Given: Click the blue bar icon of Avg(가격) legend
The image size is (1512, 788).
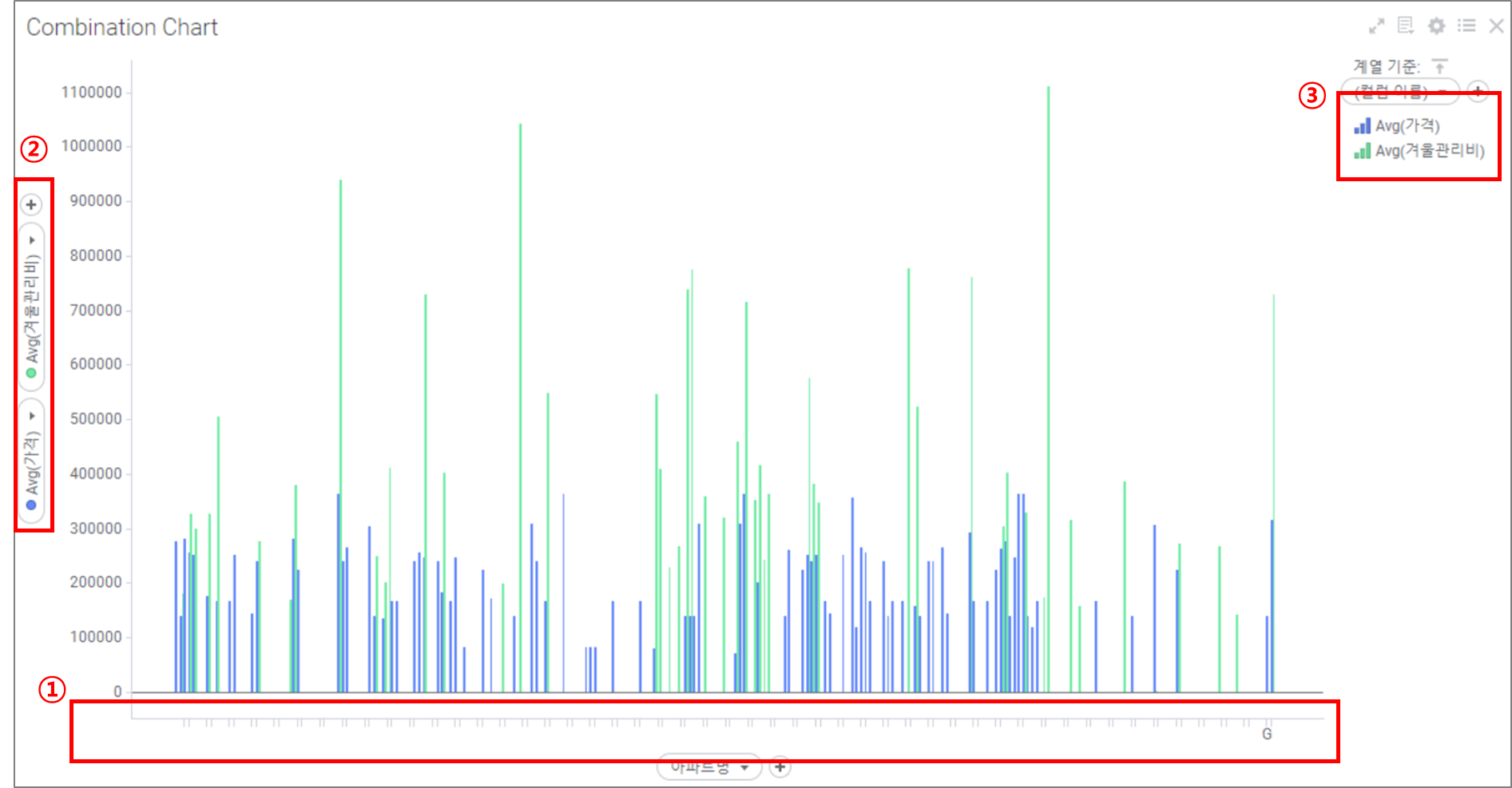Looking at the screenshot, I should click(1362, 125).
